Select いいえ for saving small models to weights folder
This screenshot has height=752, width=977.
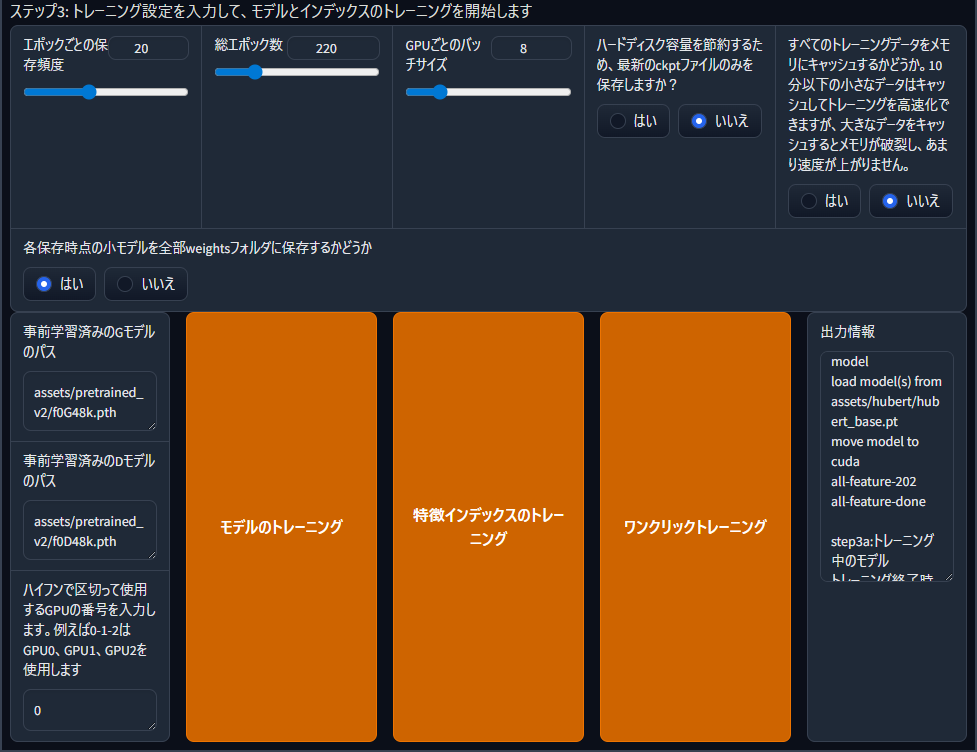(x=146, y=284)
